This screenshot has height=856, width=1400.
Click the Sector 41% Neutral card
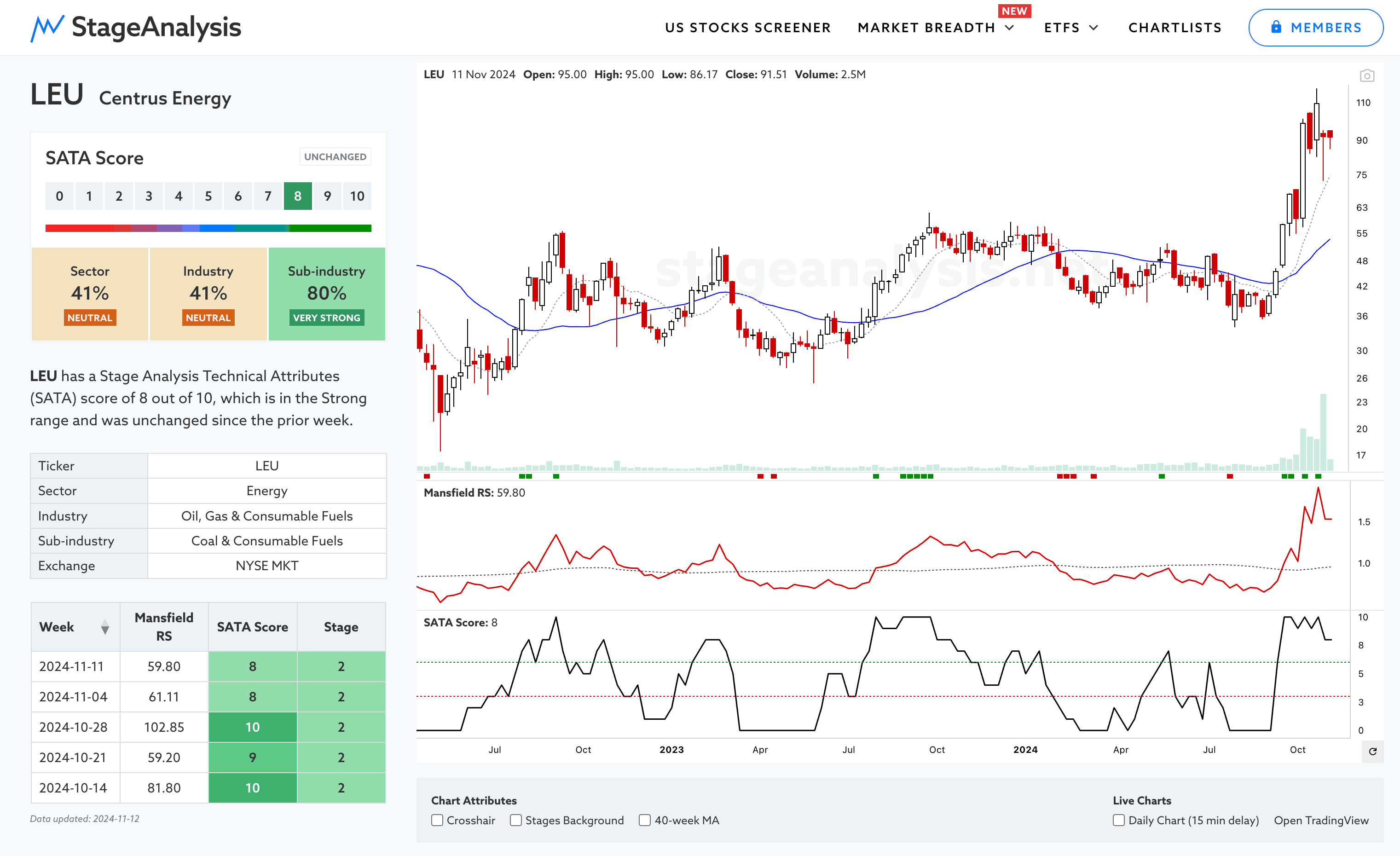90,294
